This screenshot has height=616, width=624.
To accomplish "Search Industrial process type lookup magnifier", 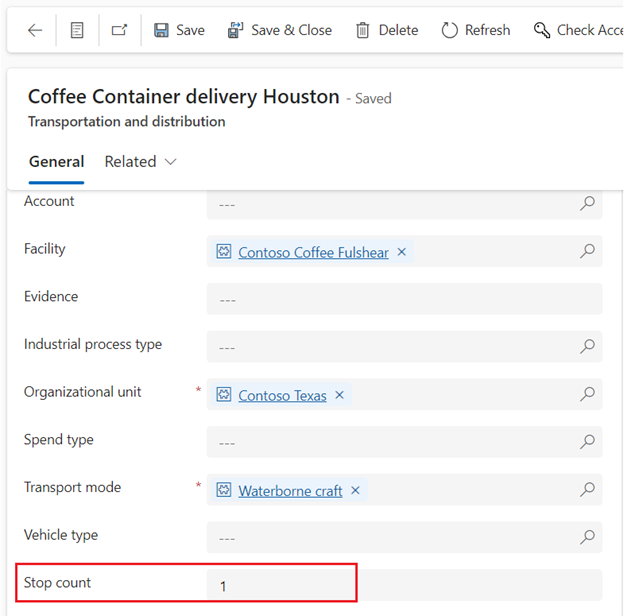I will [587, 347].
